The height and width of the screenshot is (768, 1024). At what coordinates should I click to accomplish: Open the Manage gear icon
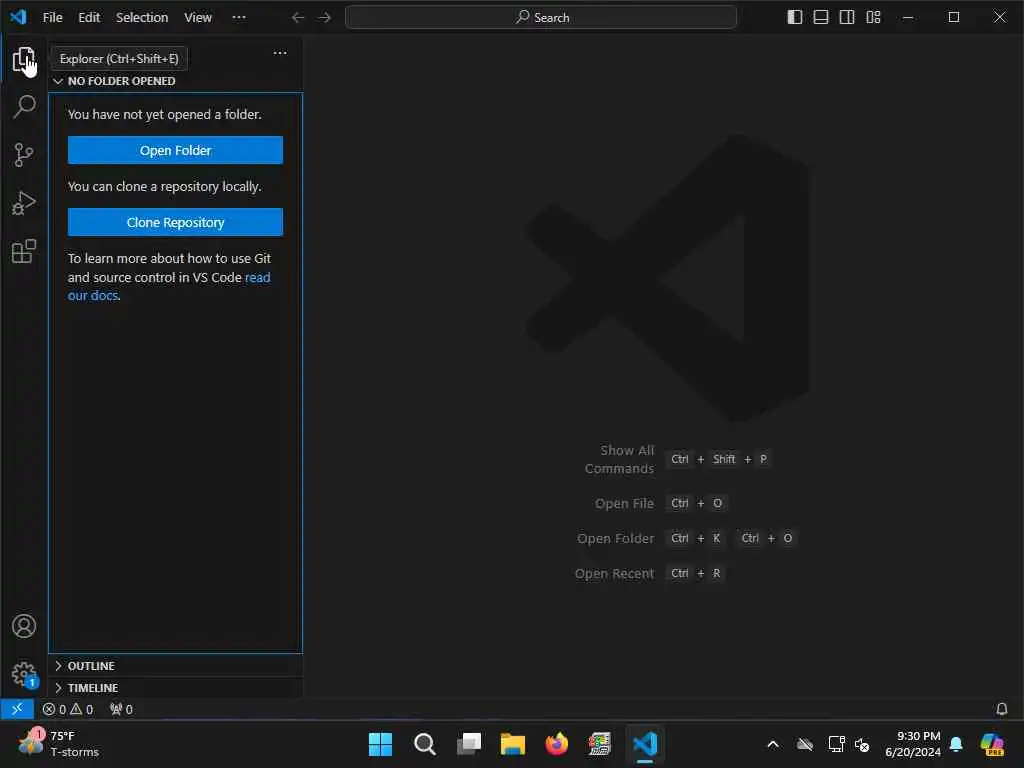24,674
